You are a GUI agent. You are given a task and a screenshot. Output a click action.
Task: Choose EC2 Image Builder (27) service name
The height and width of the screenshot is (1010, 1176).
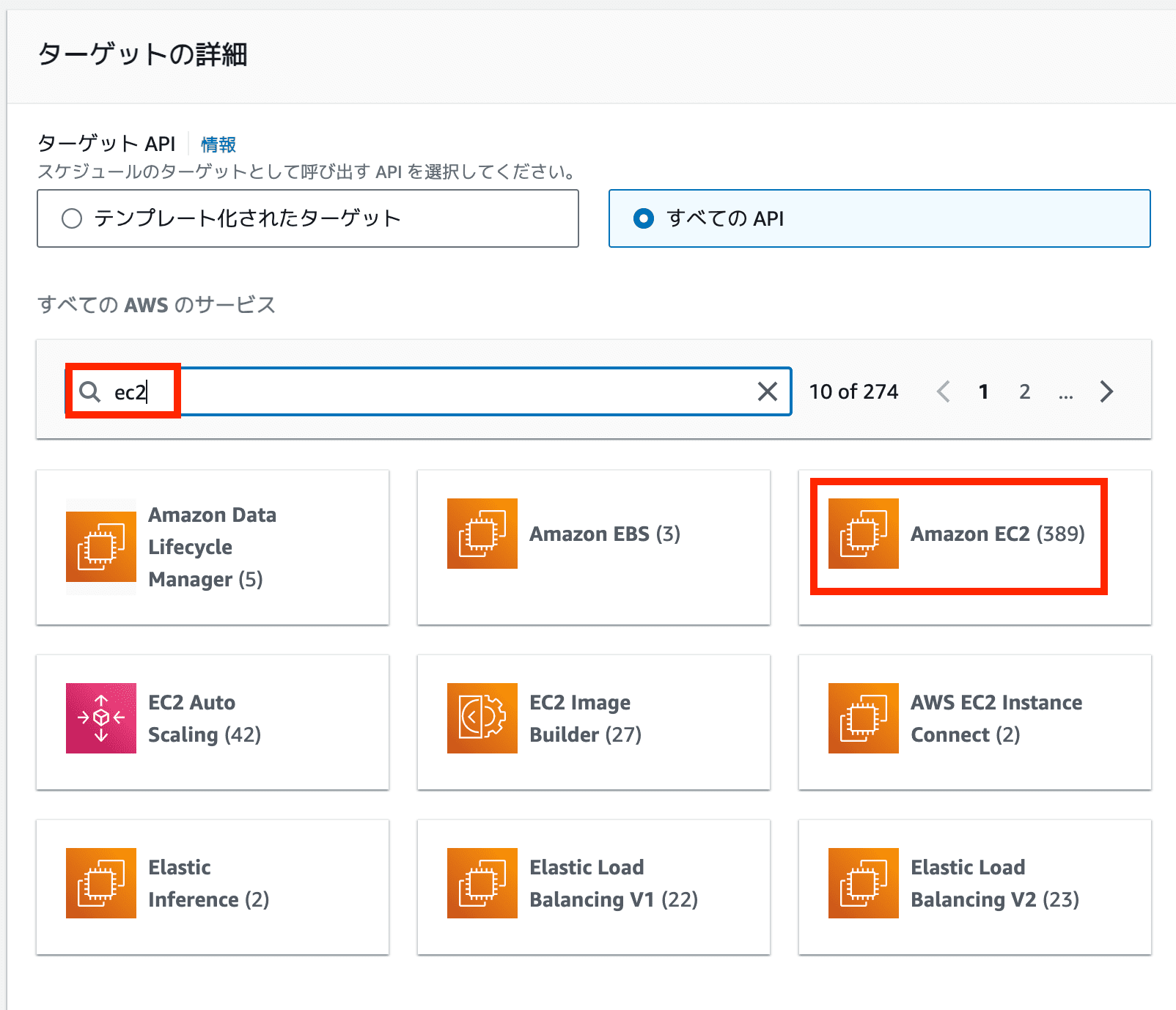point(586,718)
